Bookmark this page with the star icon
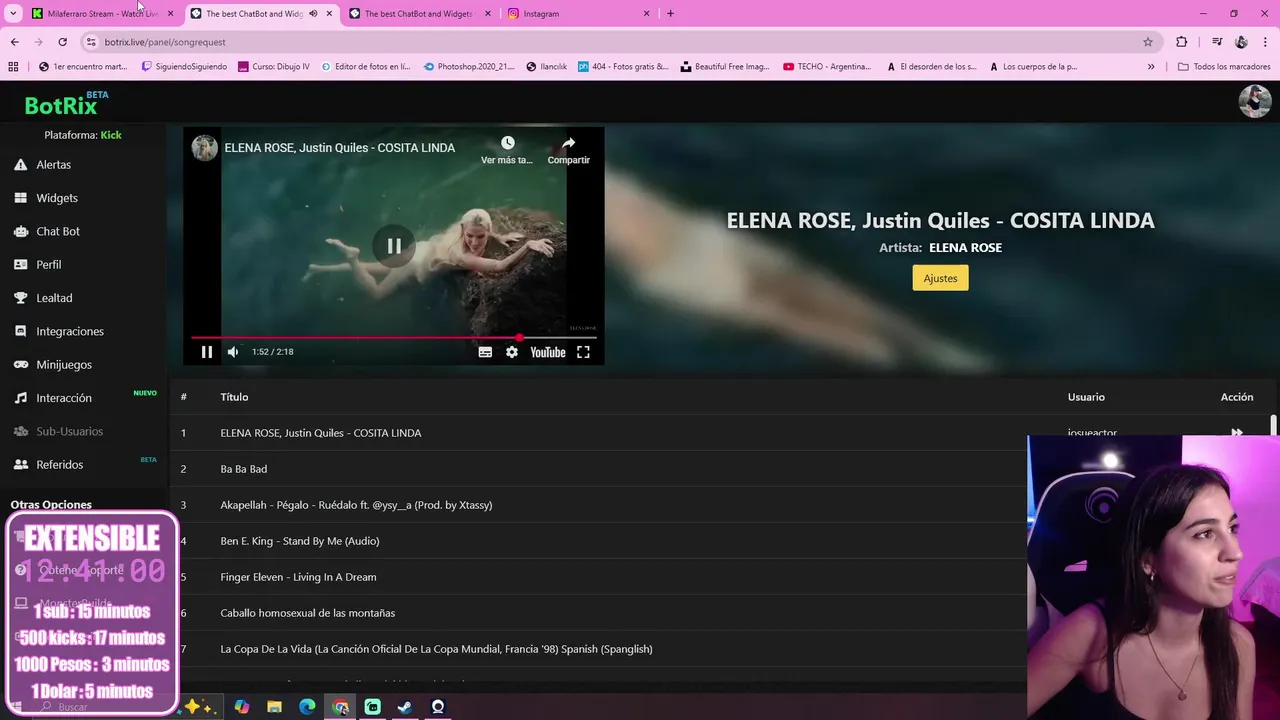1280x720 pixels. [x=1148, y=42]
